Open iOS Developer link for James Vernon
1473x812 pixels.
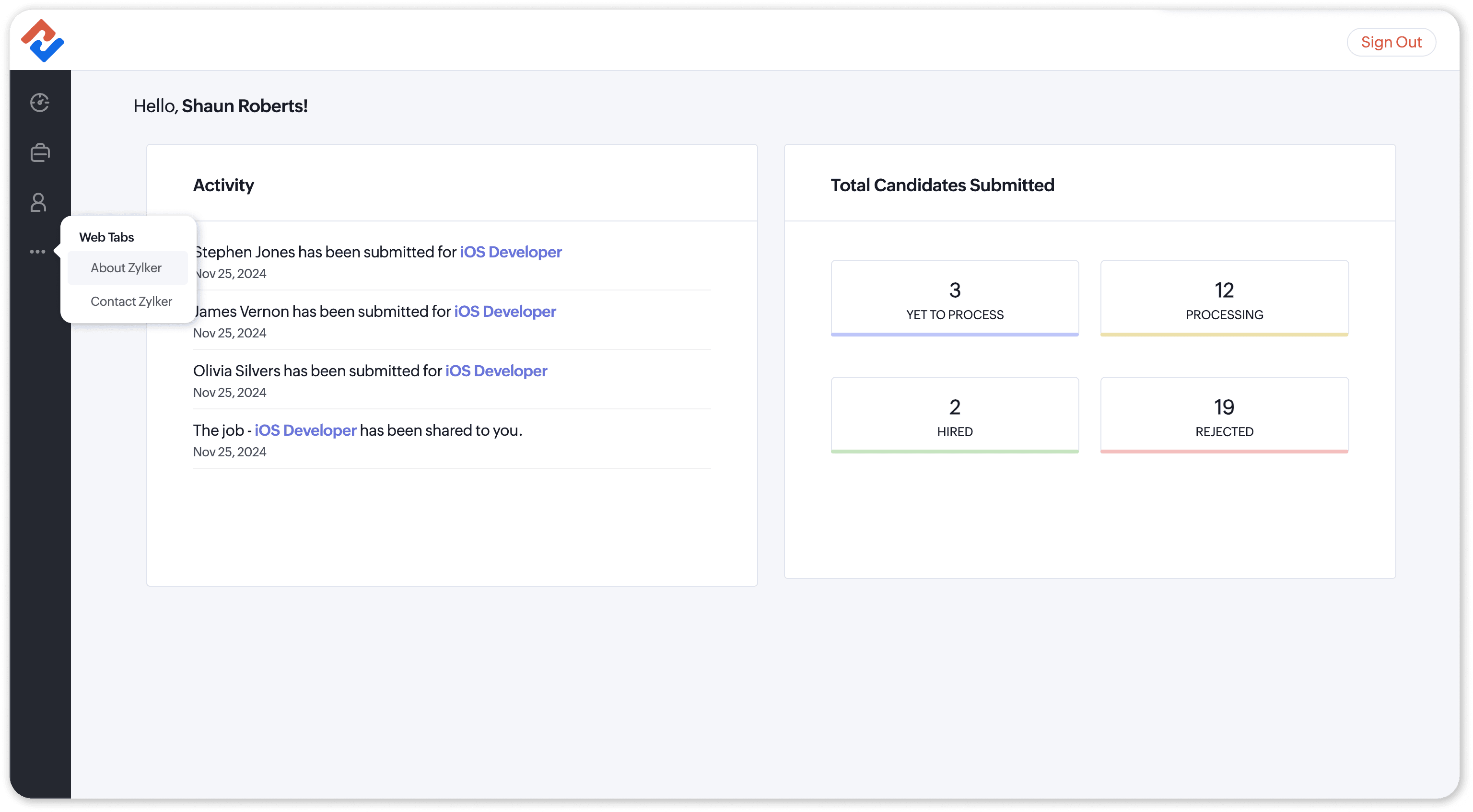pos(505,312)
